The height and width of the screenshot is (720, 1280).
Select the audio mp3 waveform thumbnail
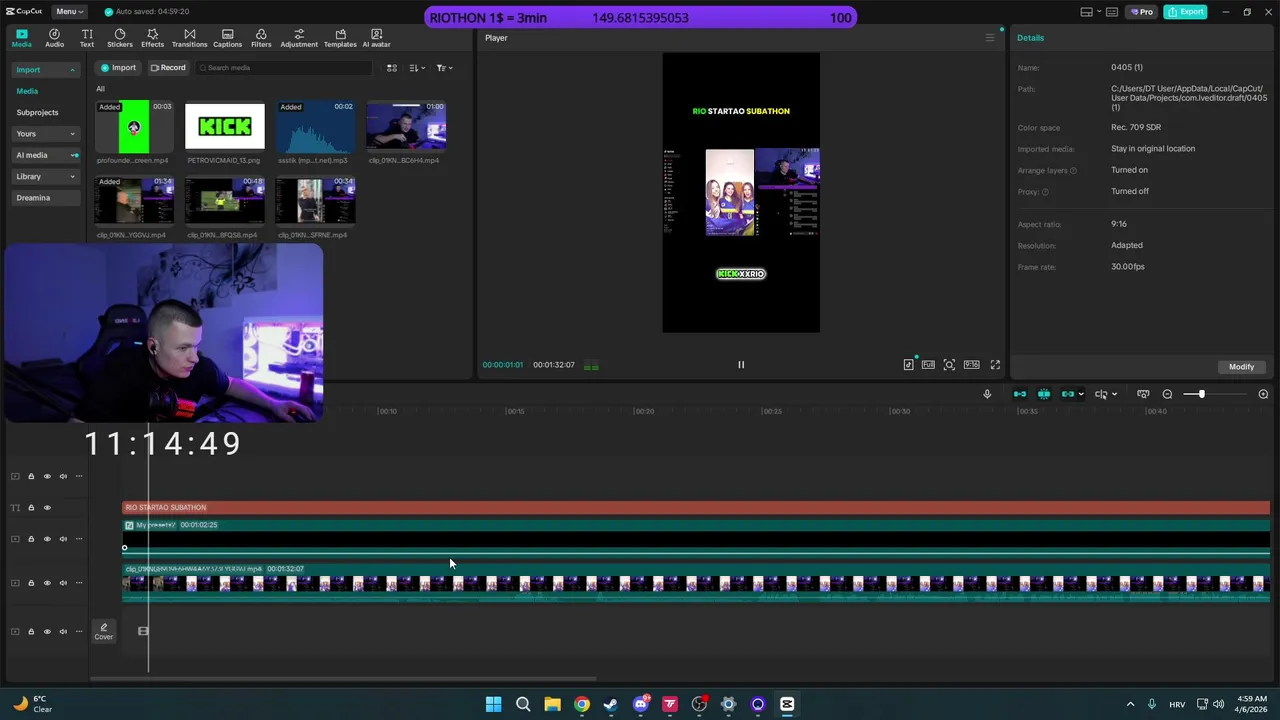[x=315, y=126]
